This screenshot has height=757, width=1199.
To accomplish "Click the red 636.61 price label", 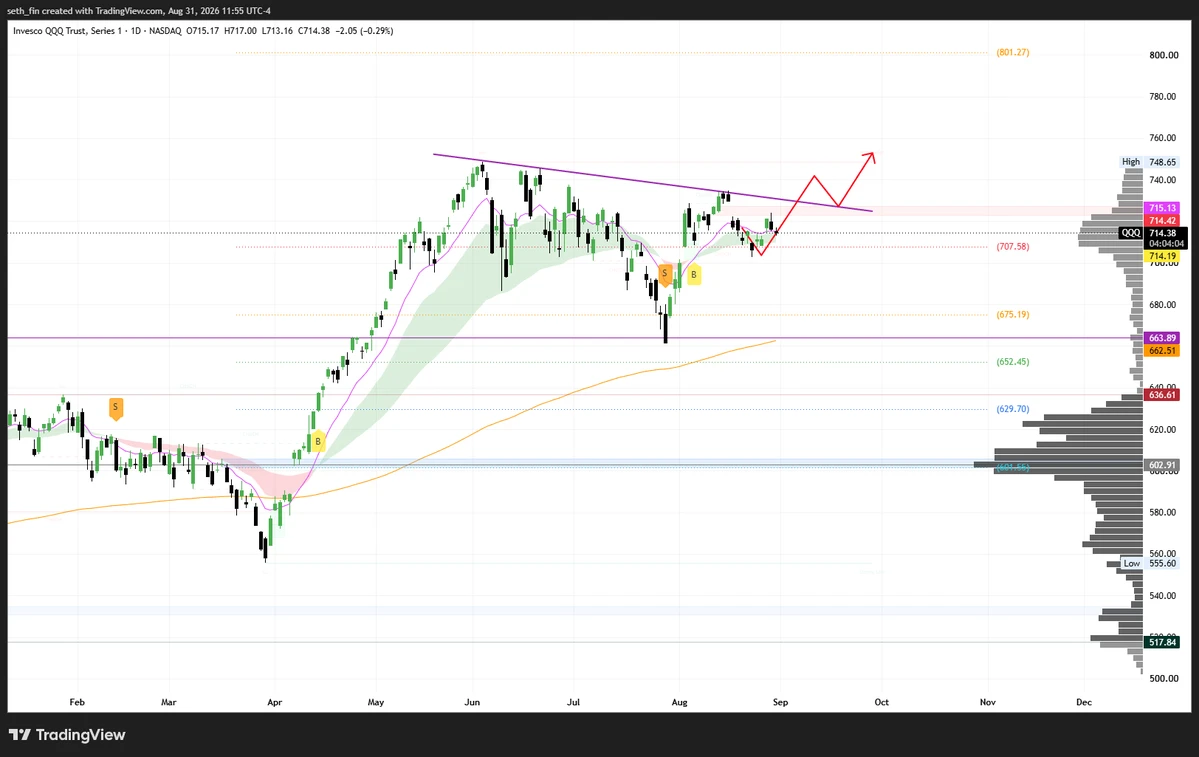I will coord(1162,395).
